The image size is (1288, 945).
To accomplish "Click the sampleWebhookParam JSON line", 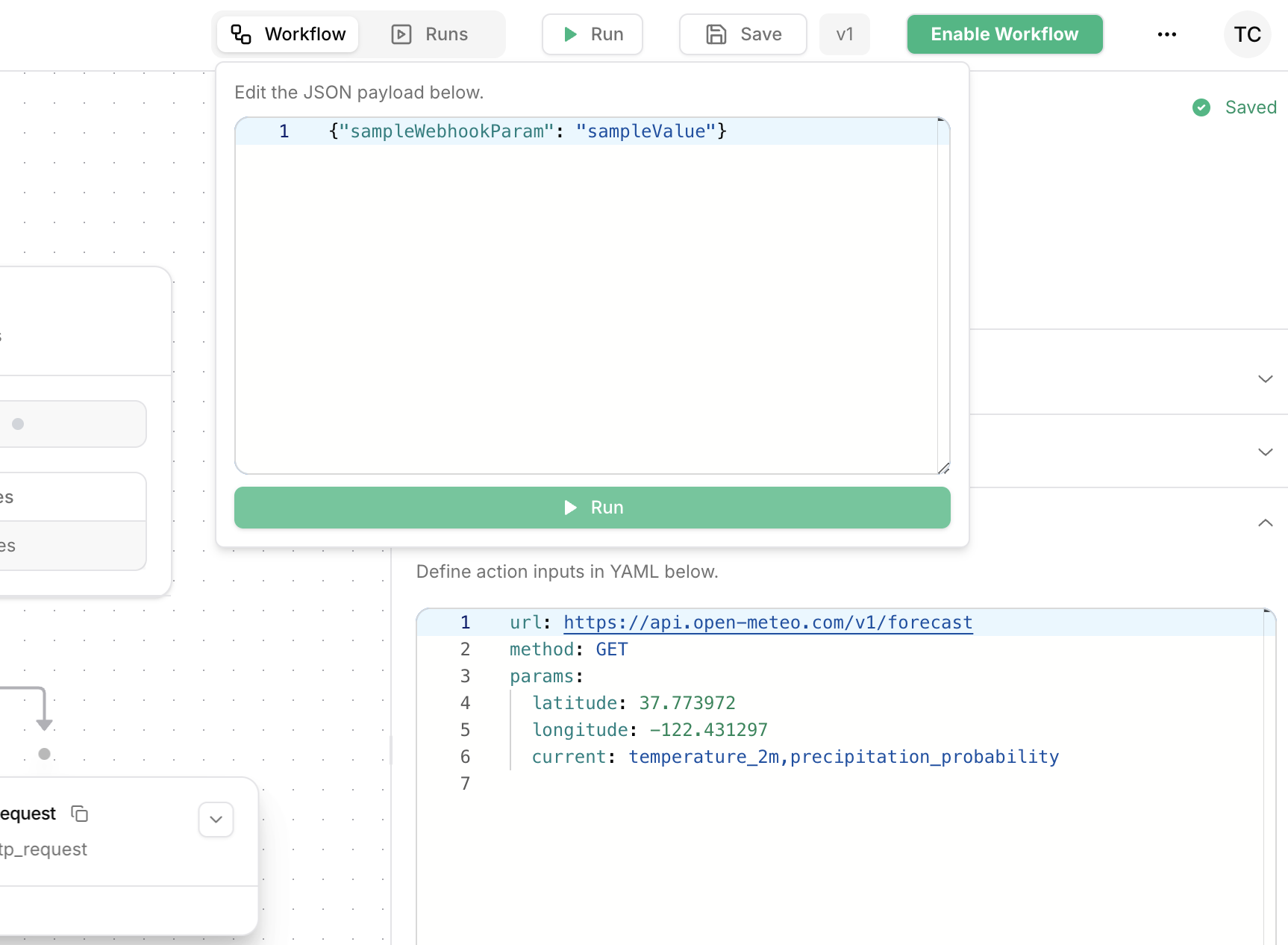I will point(528,131).
